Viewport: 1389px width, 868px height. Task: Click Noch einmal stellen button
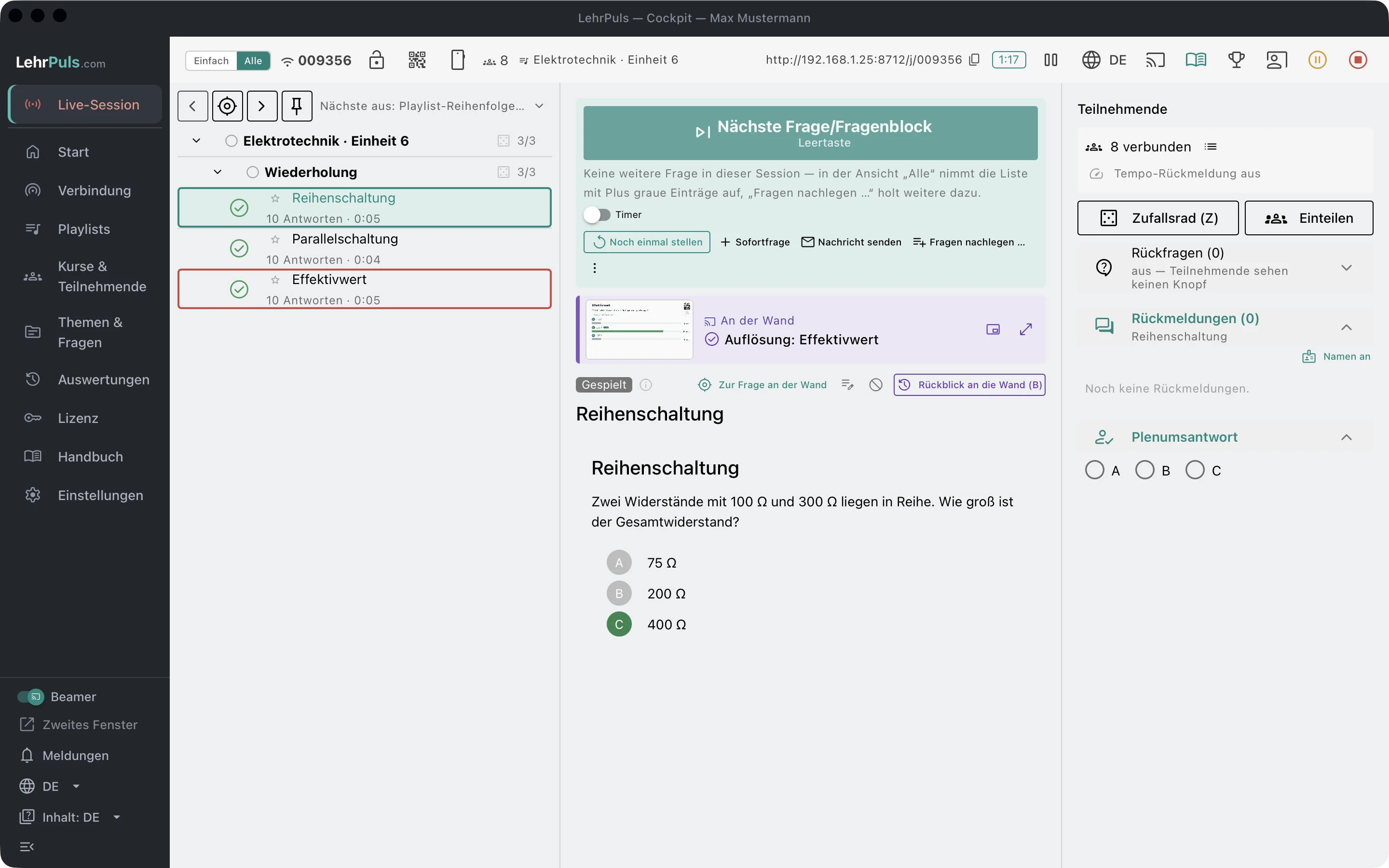coord(647,242)
